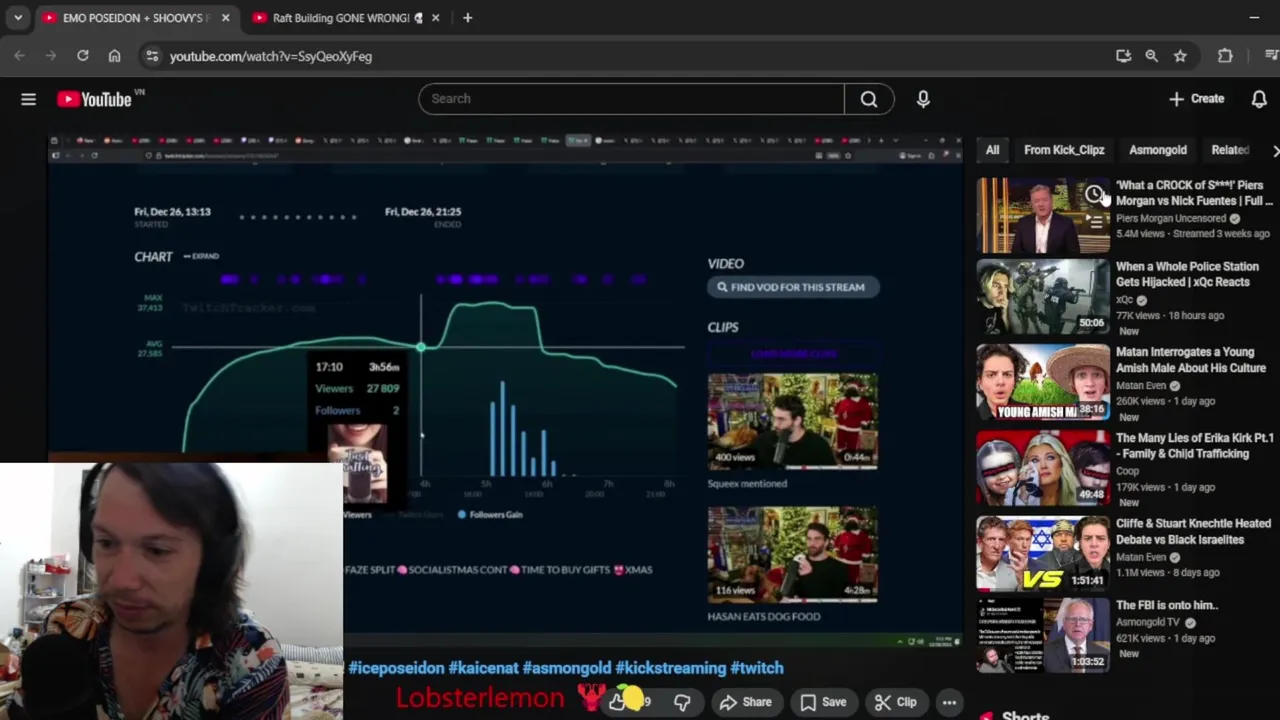Click 'HASAN EATS DOG FOOD' clip thumbnail in video

pyautogui.click(x=793, y=554)
